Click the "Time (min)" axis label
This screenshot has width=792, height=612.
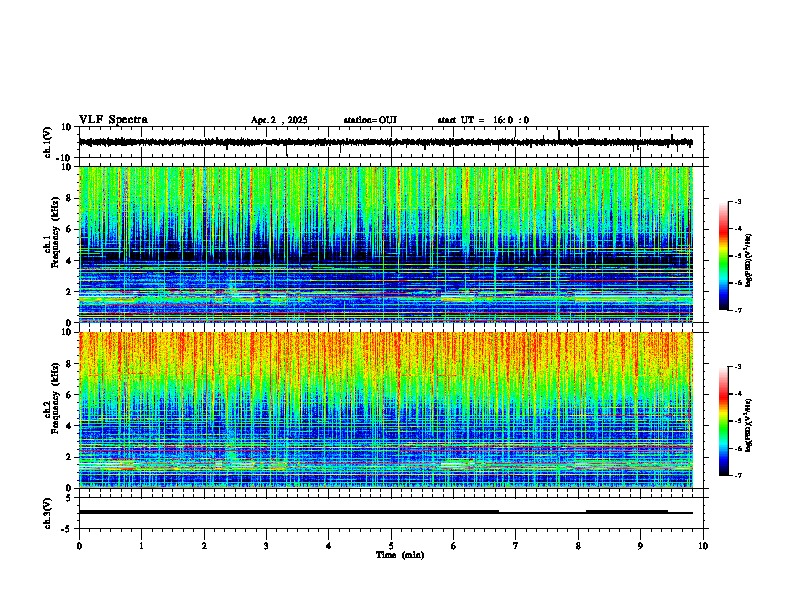click(400, 555)
